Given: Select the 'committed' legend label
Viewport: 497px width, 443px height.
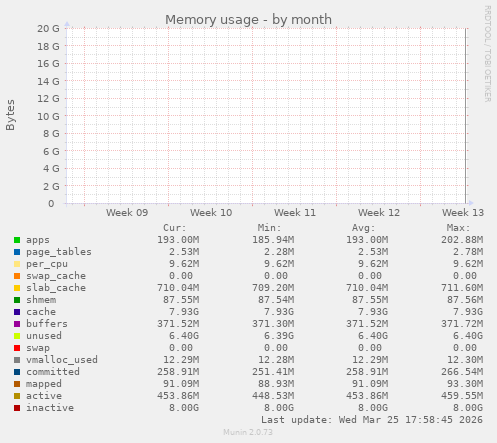Looking at the screenshot, I should 53,372.
